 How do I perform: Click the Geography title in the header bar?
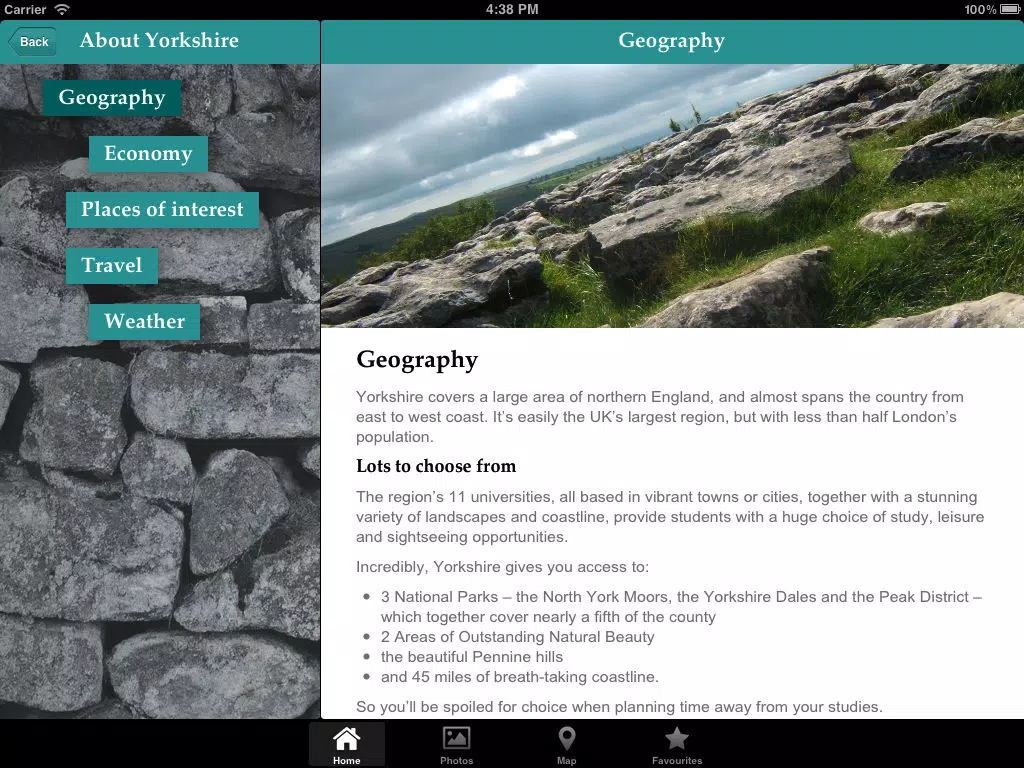click(671, 40)
